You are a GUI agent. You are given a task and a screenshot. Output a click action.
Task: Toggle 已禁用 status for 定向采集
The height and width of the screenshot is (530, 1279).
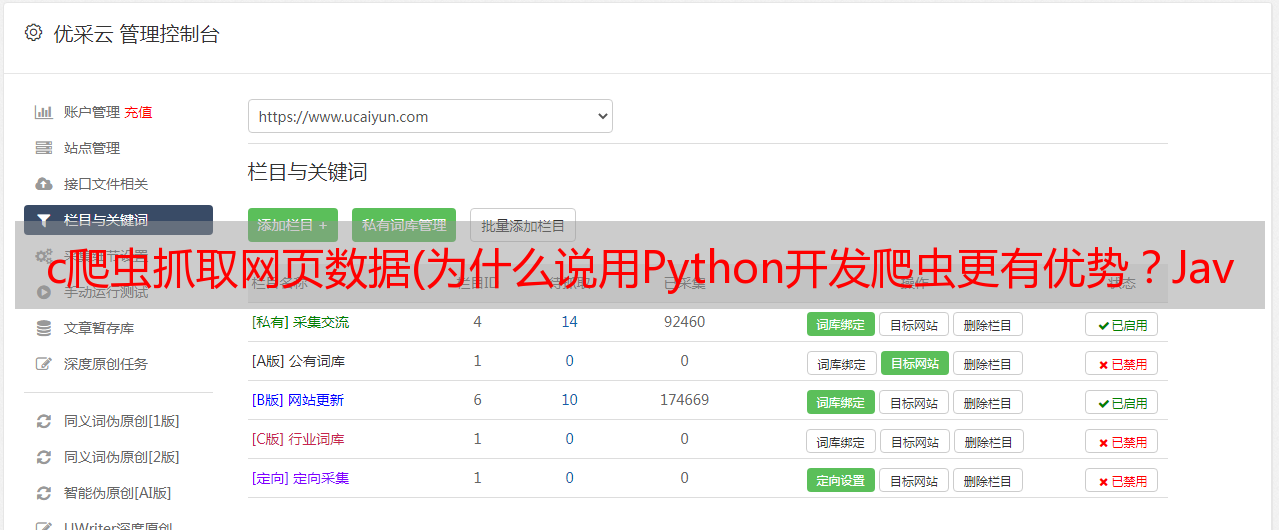click(x=1121, y=480)
